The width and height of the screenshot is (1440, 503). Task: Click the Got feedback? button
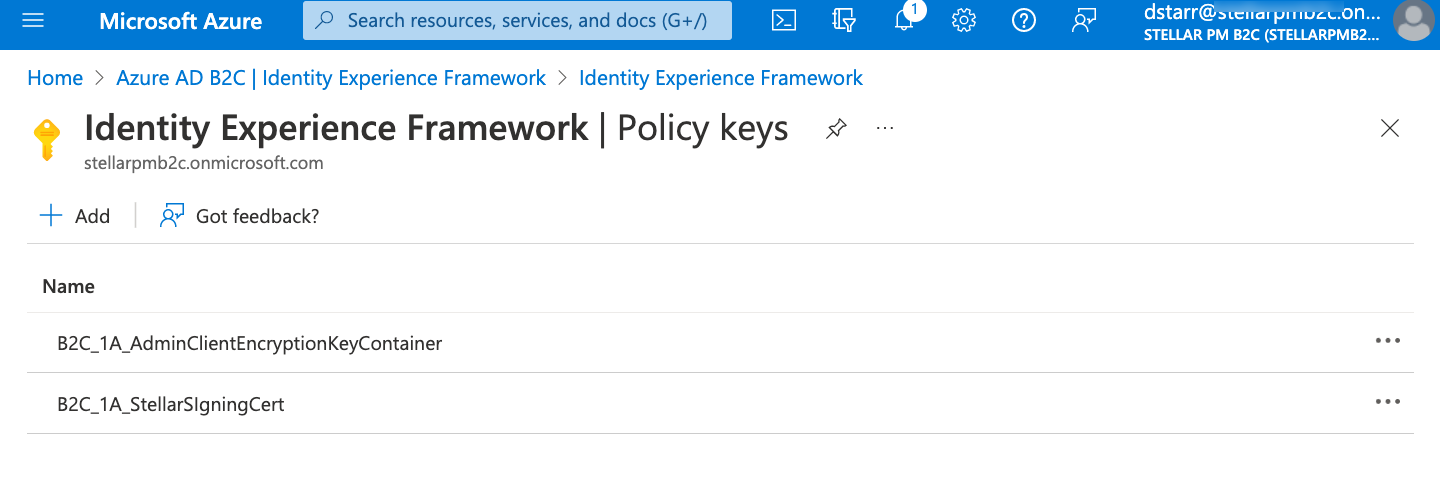tap(240, 216)
